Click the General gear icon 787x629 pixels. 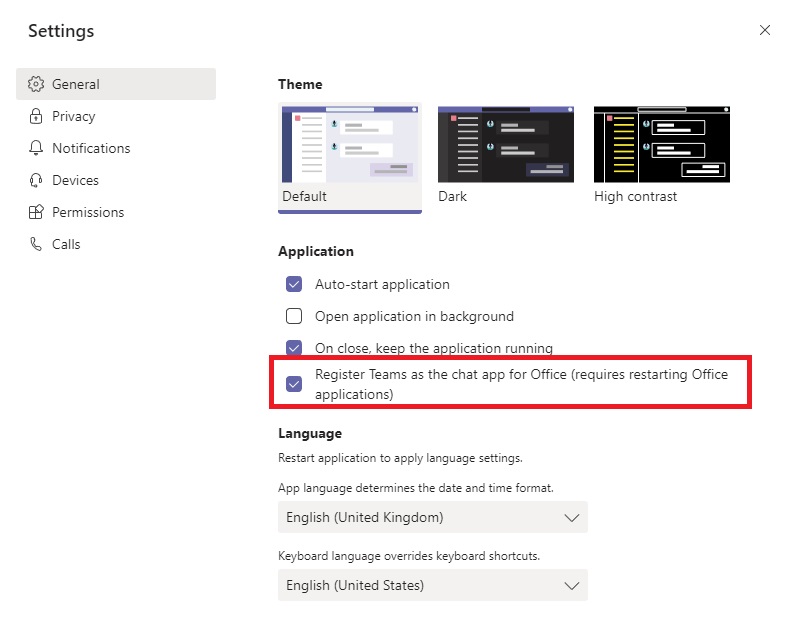click(x=36, y=84)
